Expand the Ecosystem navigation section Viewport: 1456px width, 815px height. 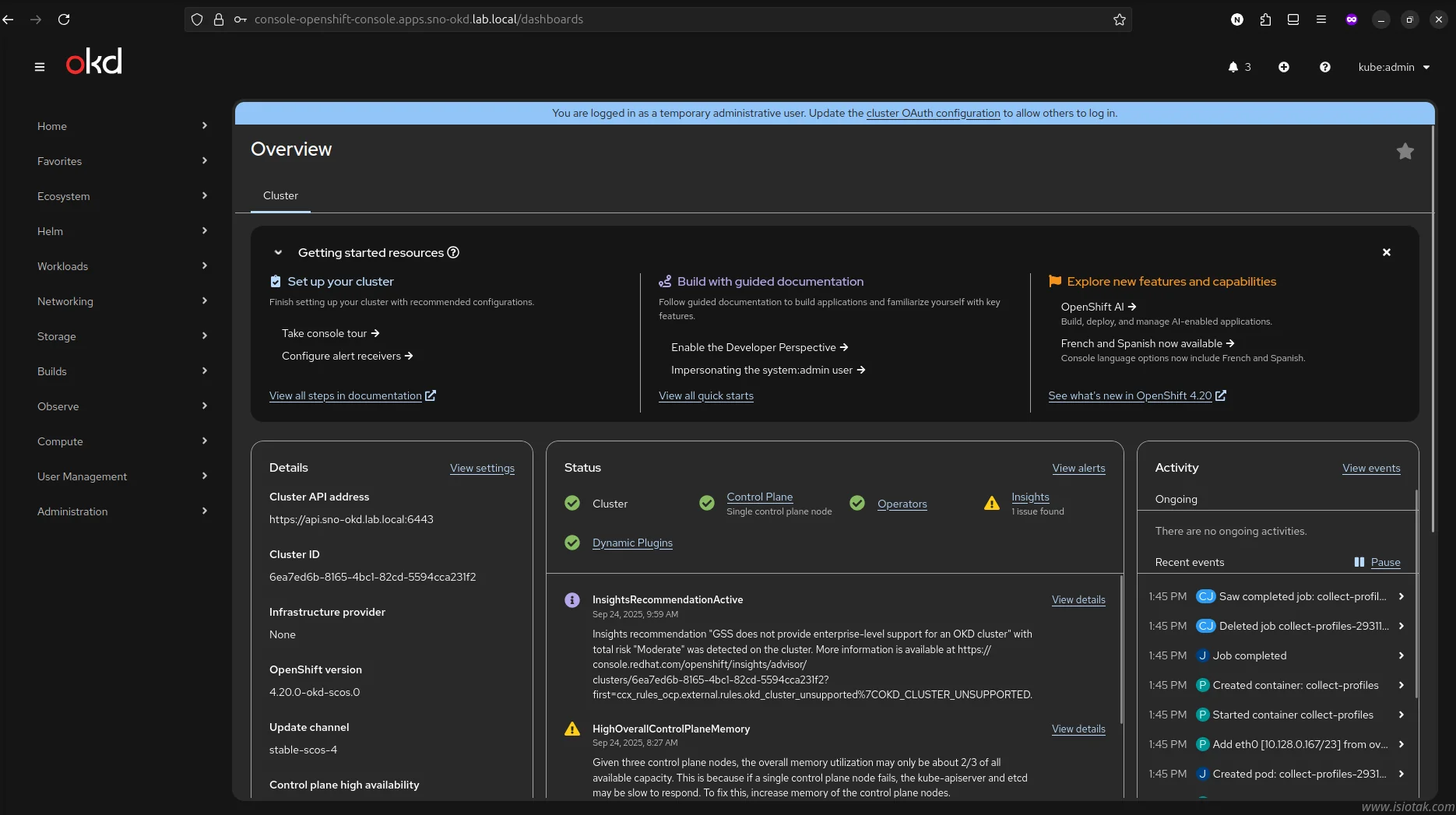click(122, 196)
